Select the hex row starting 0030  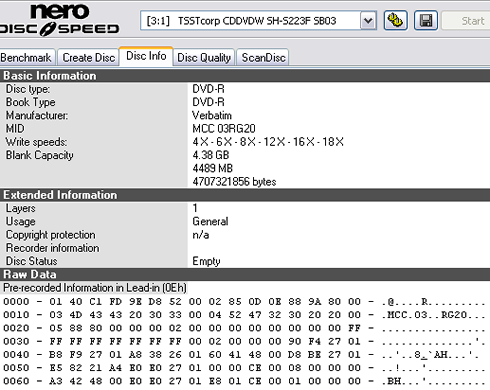[245, 341]
